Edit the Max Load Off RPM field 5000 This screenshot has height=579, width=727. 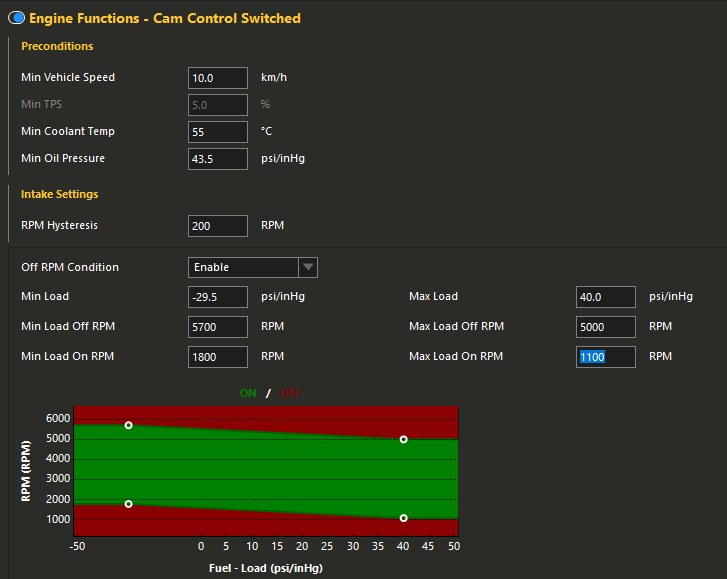click(606, 327)
